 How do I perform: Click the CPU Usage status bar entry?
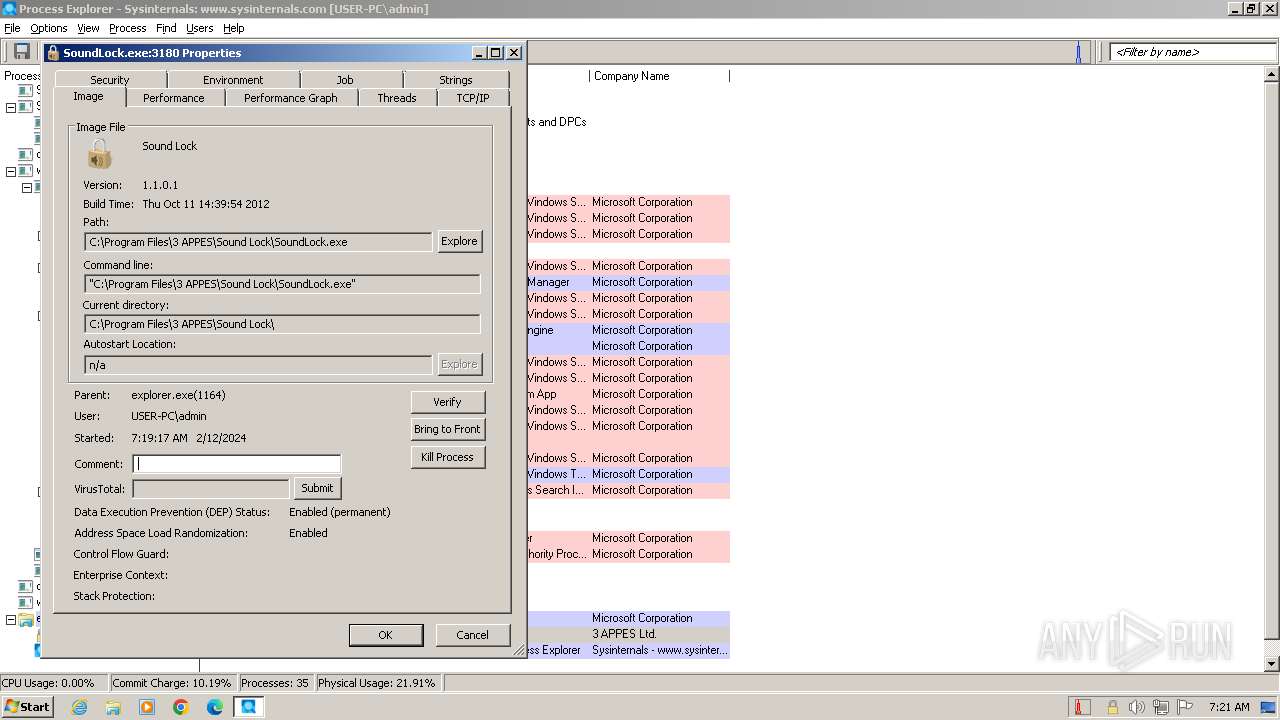pos(54,683)
